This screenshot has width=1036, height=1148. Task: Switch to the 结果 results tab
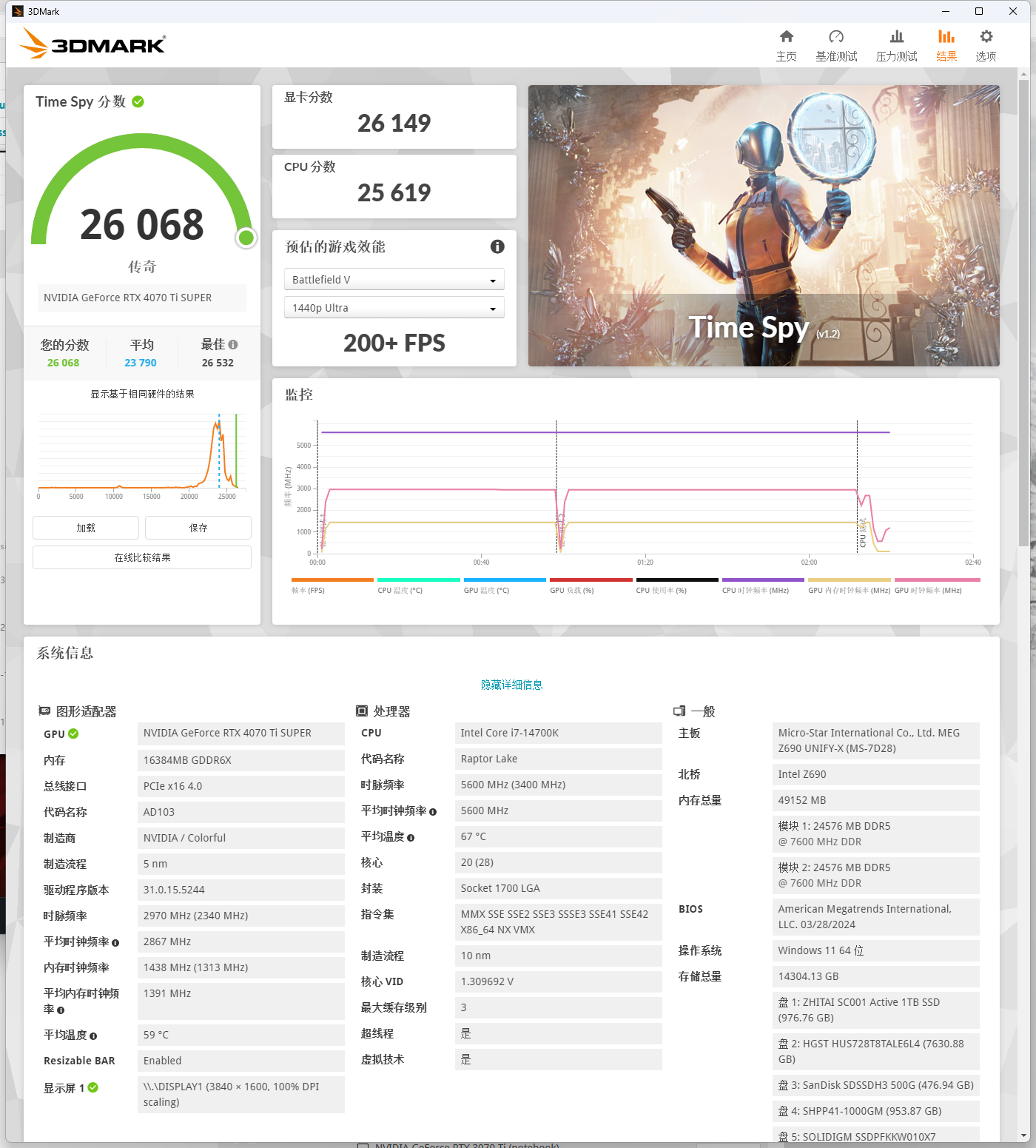click(946, 44)
